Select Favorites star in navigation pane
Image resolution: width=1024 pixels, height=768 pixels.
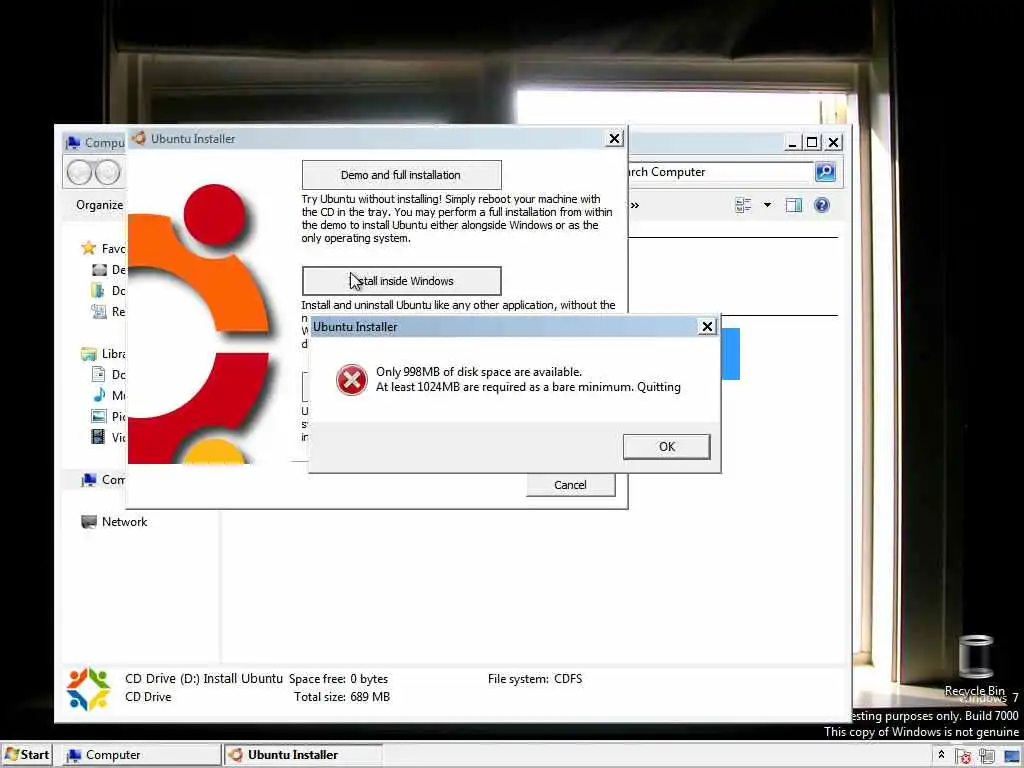pos(88,248)
